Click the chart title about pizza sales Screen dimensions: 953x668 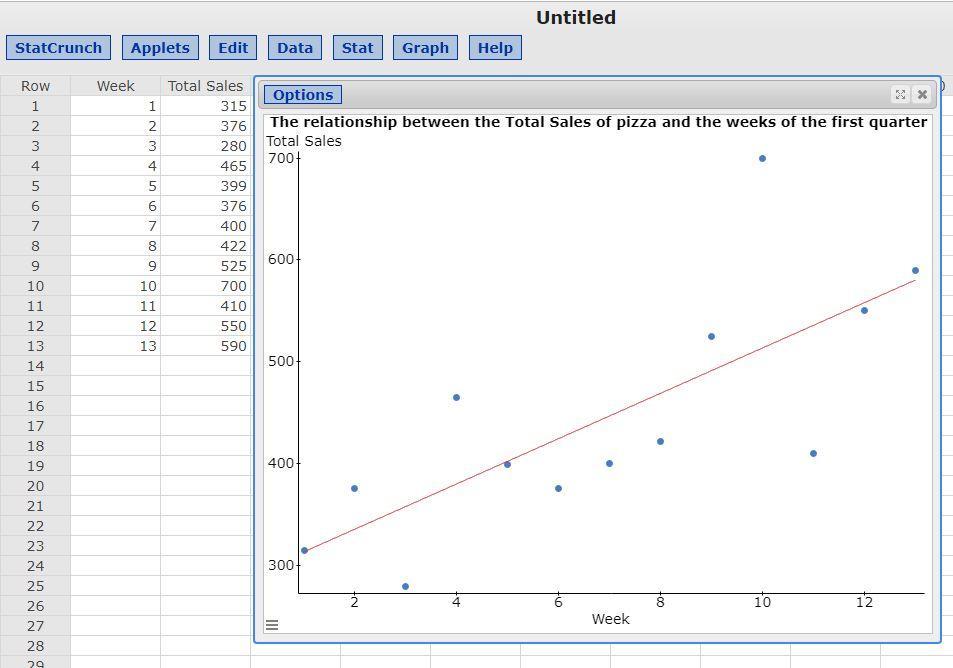(599, 122)
